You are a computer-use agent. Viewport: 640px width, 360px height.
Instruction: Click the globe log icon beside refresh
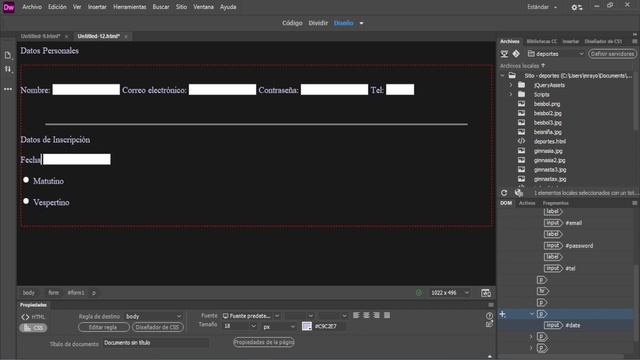coord(519,193)
